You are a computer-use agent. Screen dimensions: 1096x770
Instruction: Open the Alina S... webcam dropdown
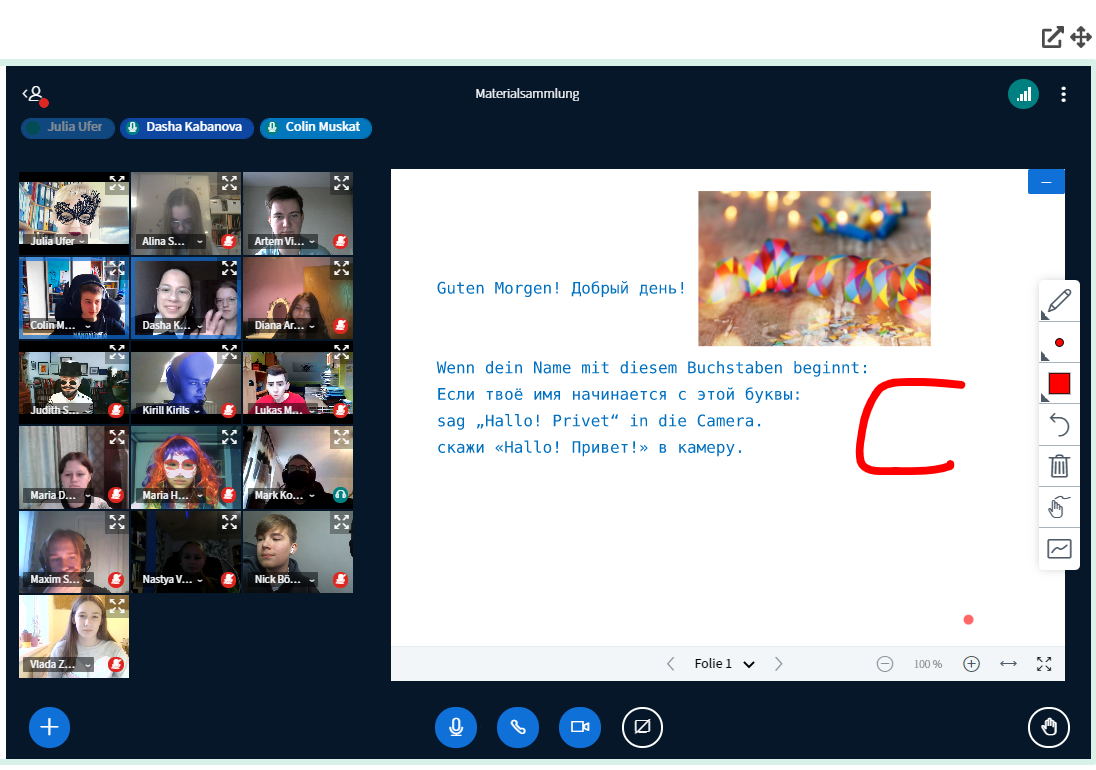[x=172, y=241]
